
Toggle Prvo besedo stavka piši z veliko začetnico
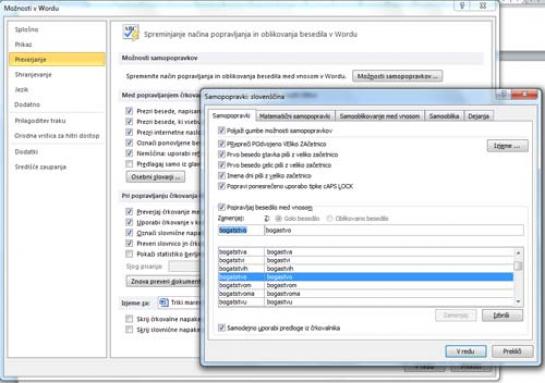[221, 154]
